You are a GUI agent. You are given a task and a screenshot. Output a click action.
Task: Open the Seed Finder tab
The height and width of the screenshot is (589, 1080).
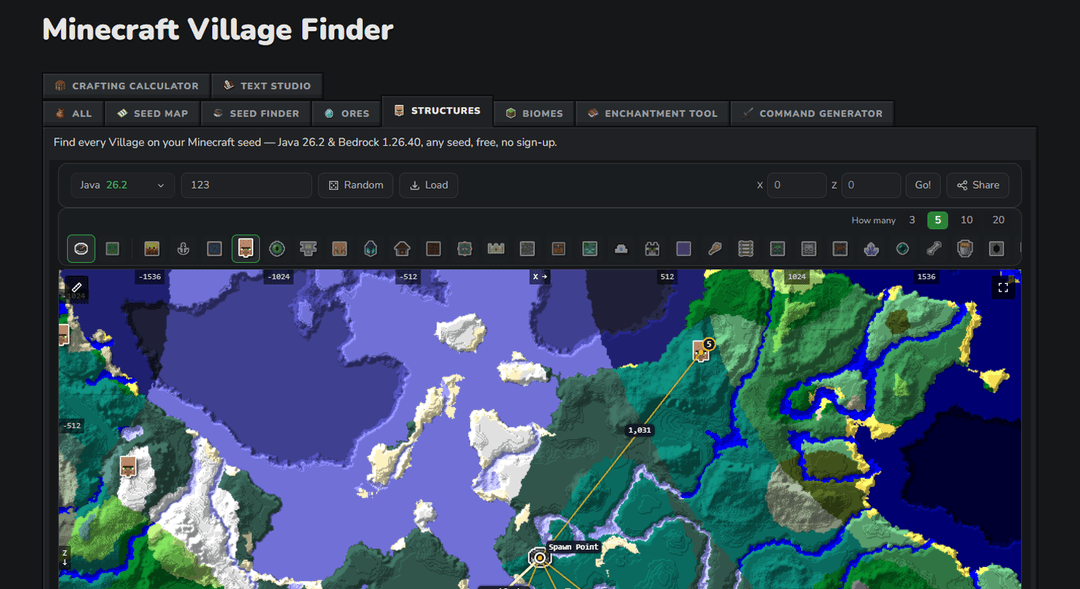point(256,114)
